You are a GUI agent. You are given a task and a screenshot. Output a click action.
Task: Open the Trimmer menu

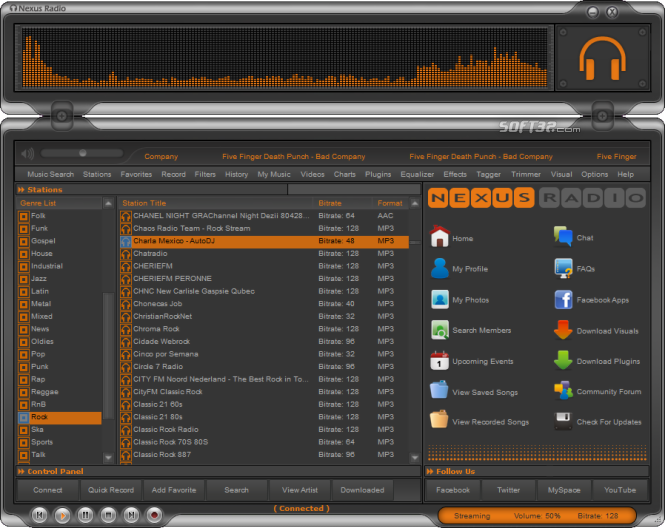click(525, 174)
